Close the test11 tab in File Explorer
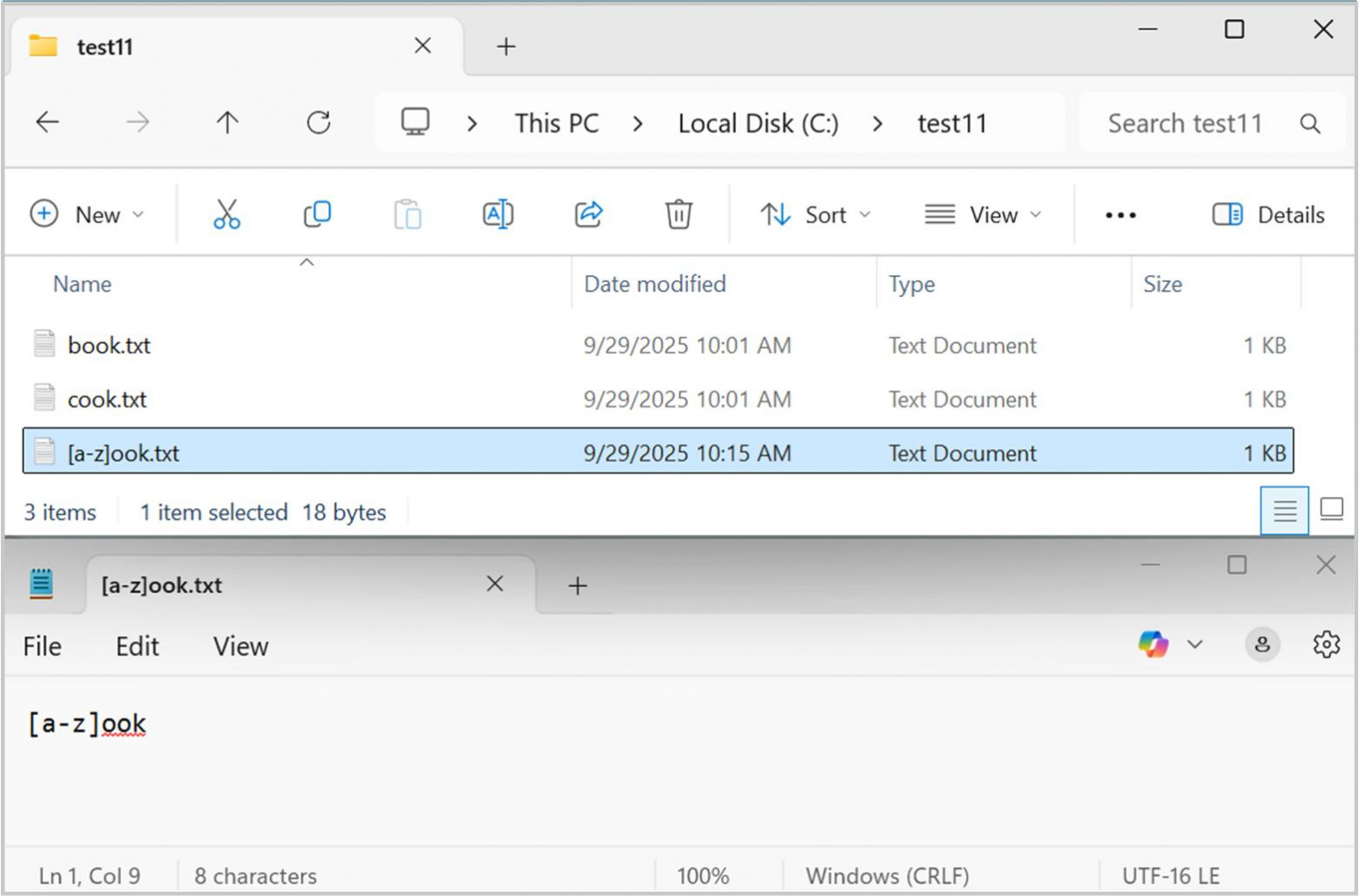Screen dimensions: 1359x896 tap(423, 45)
